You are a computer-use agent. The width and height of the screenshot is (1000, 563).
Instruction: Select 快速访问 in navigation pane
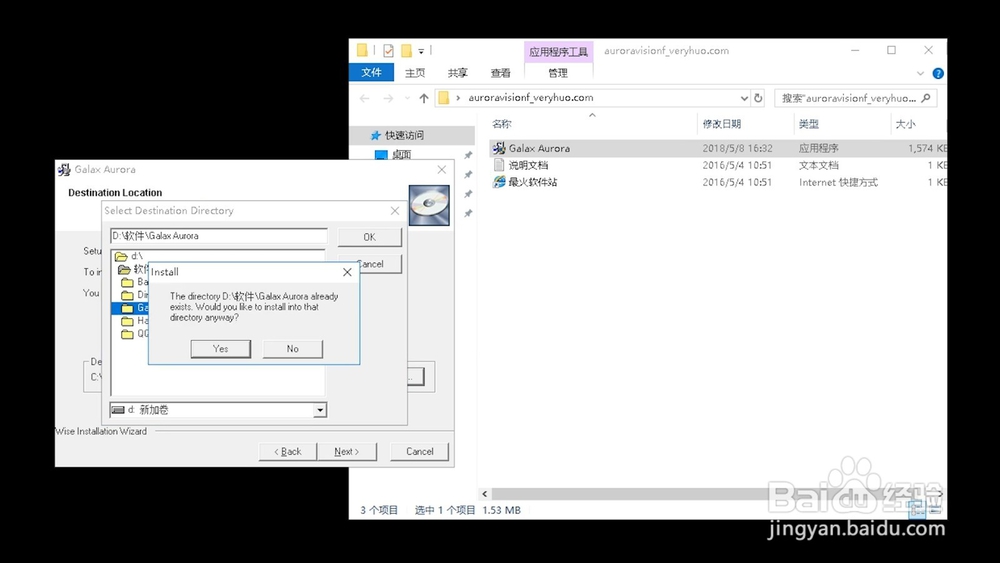404,135
